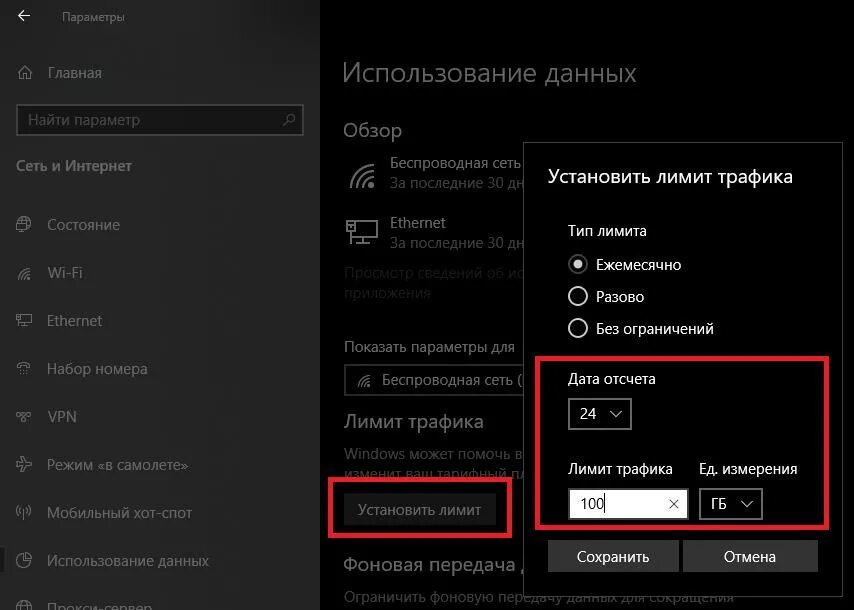Open the VPN section

point(62,417)
